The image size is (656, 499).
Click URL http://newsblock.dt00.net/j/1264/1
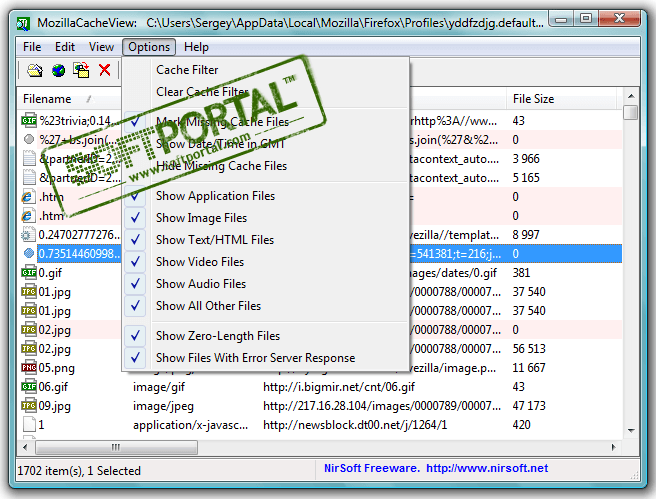(355, 425)
